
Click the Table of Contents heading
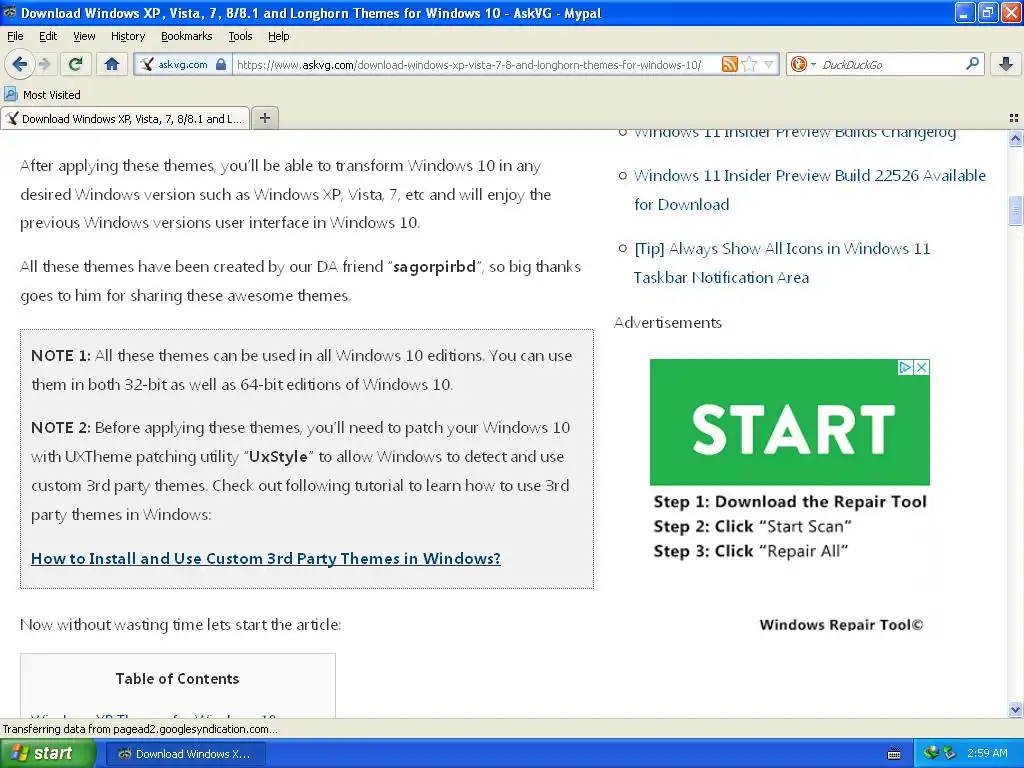[x=177, y=679]
